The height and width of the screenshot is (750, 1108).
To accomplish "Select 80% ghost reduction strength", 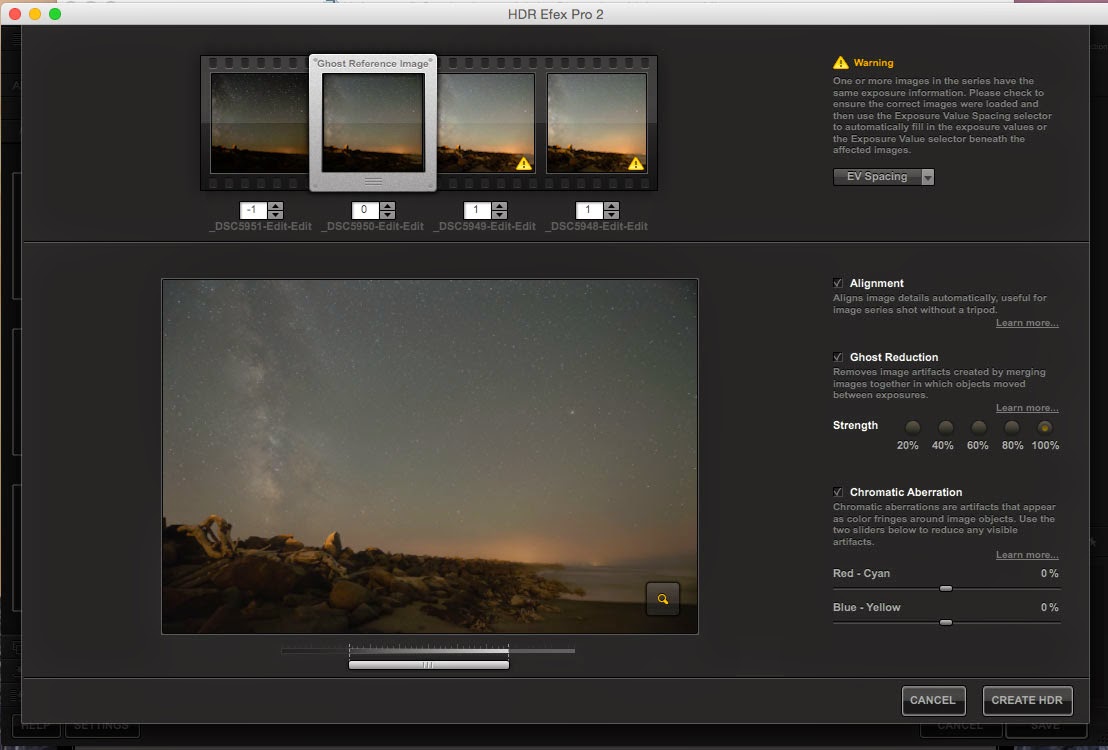I will coord(1011,427).
